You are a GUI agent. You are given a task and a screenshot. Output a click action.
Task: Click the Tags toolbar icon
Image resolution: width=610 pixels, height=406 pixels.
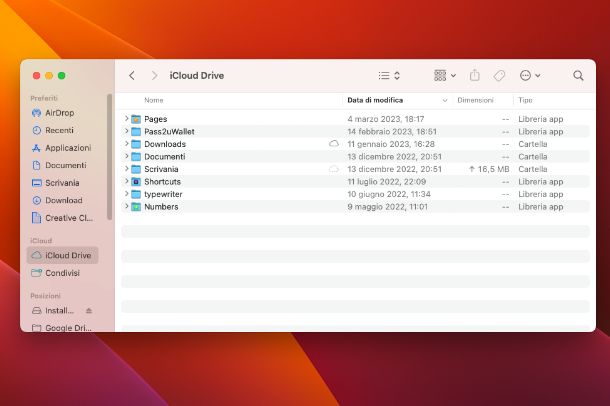499,75
